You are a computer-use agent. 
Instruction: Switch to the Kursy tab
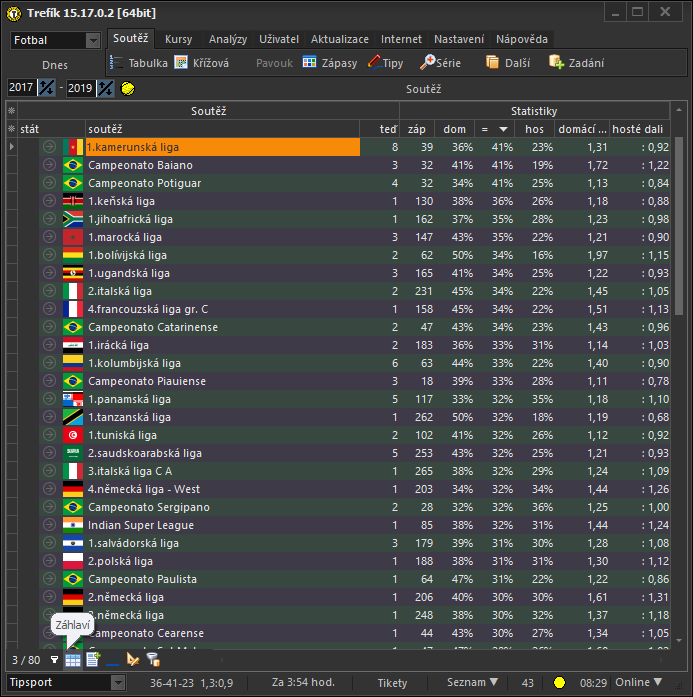point(178,39)
